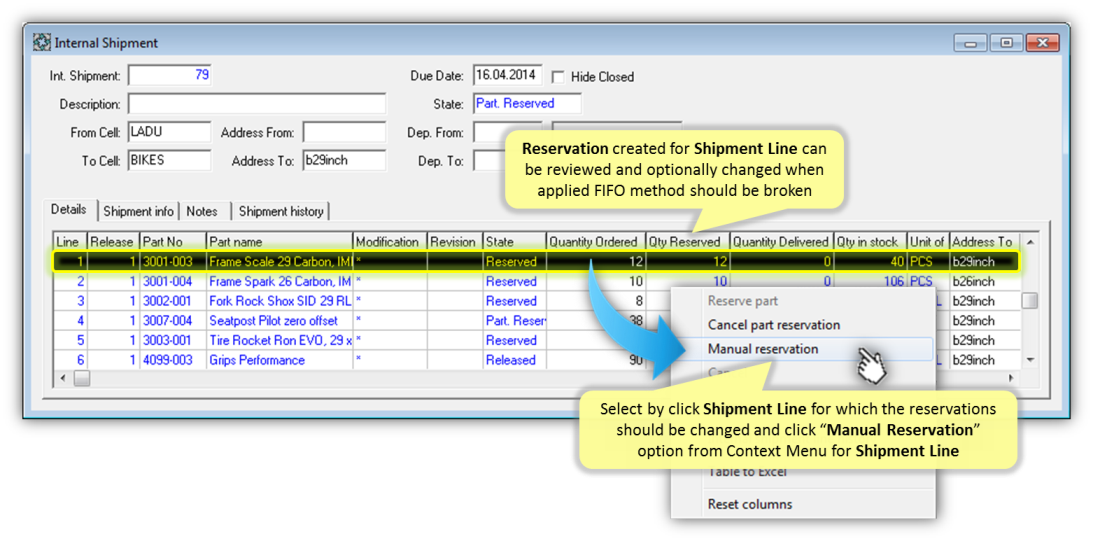
Task: Click the table's scroll up arrow
Action: (1029, 242)
